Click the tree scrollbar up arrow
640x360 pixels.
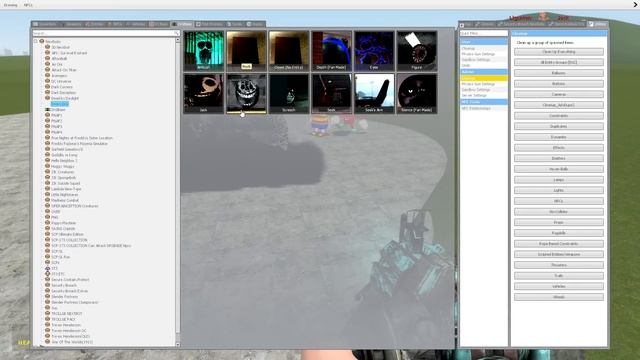pos(178,40)
